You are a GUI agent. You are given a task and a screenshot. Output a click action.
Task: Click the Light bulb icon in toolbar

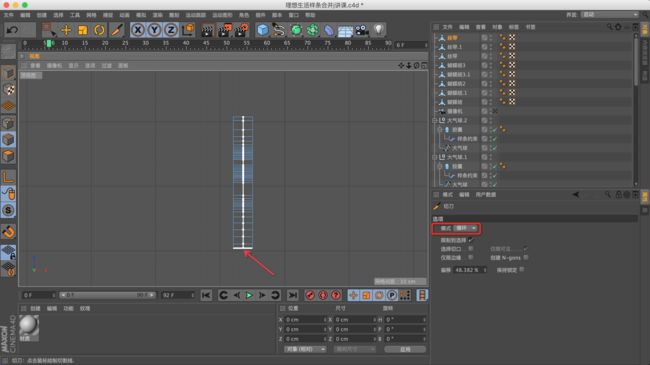pyautogui.click(x=378, y=30)
